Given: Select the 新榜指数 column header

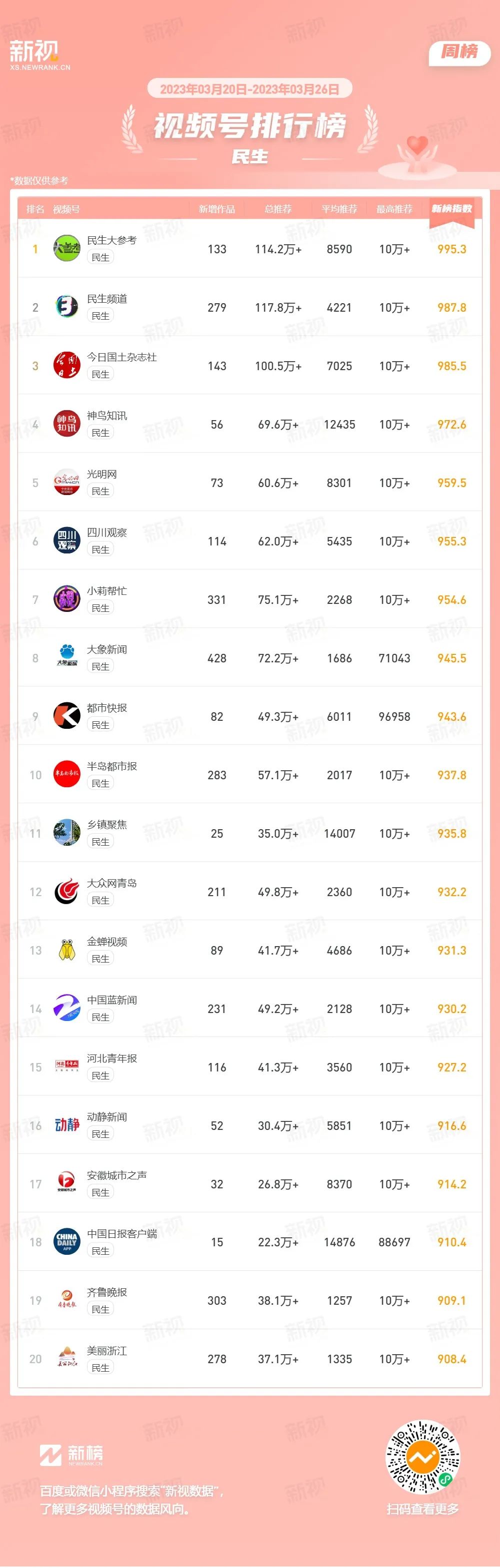Looking at the screenshot, I should tap(452, 209).
